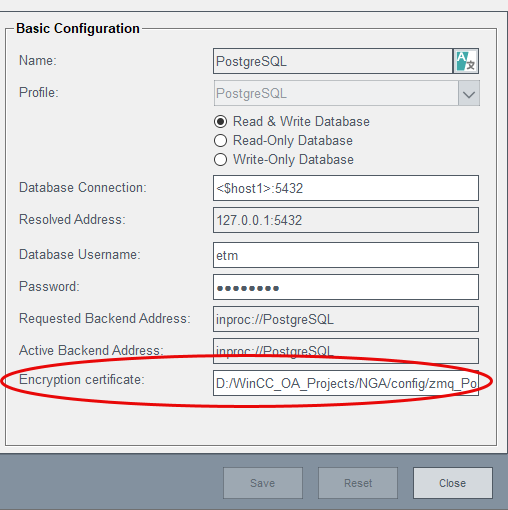Click the Resolved Address field 127.0.0.1:5432
Viewport: 508px width, 510px height.
(346, 220)
